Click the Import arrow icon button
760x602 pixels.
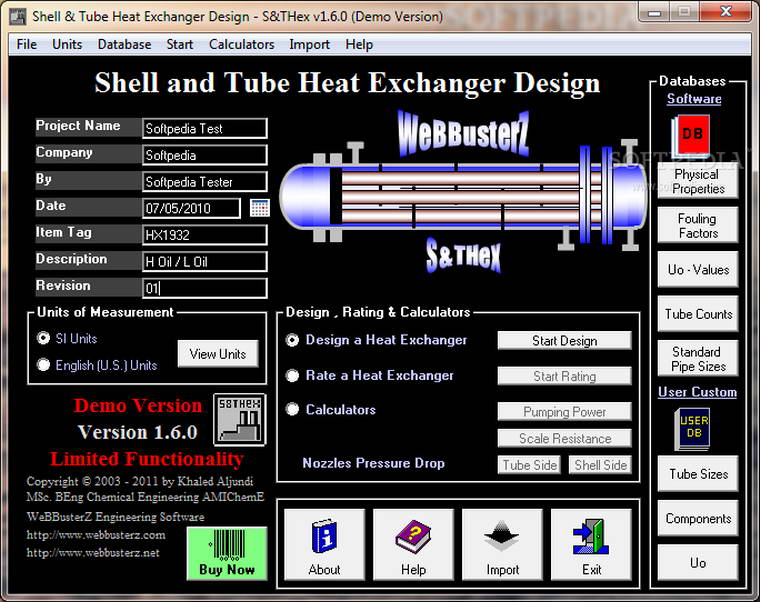(x=502, y=544)
